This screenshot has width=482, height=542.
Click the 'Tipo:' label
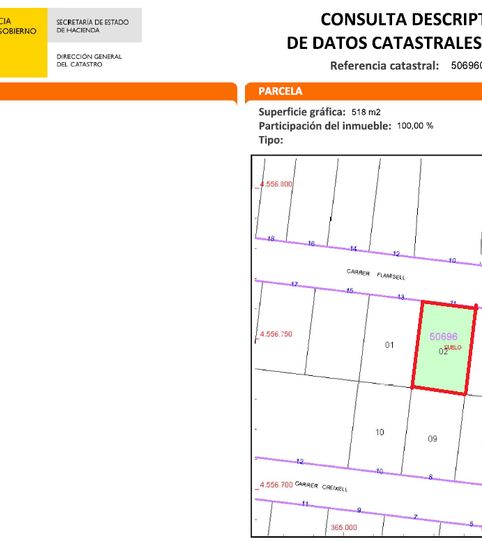pyautogui.click(x=271, y=140)
